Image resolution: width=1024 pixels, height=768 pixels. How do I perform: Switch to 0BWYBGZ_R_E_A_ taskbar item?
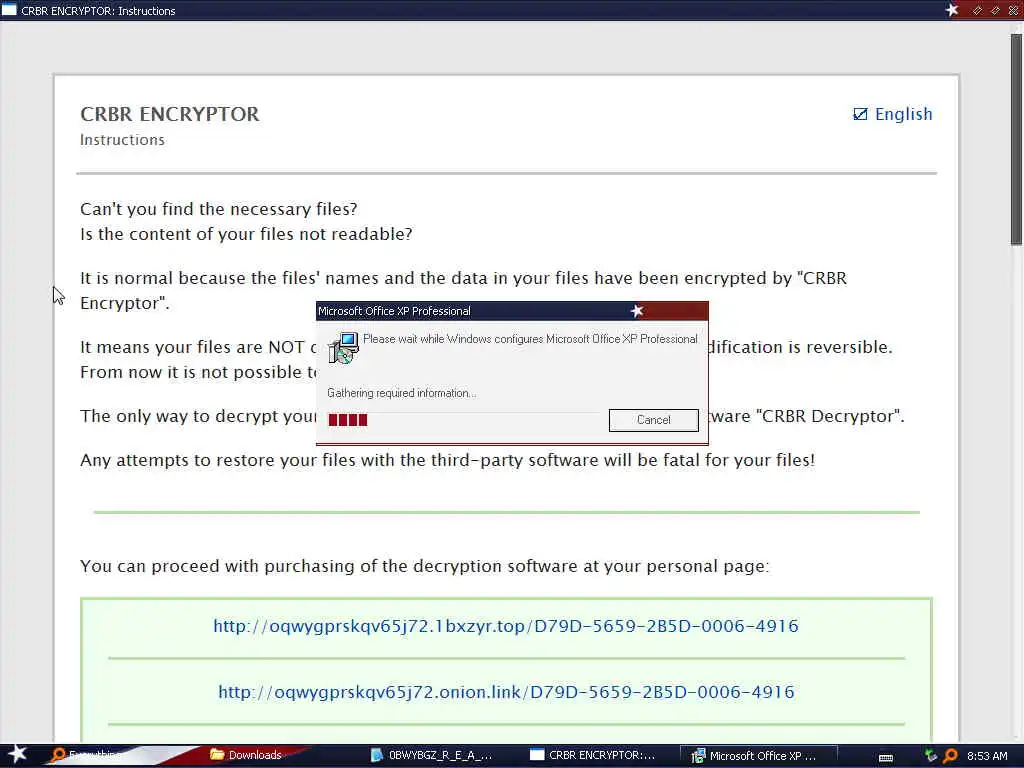431,755
